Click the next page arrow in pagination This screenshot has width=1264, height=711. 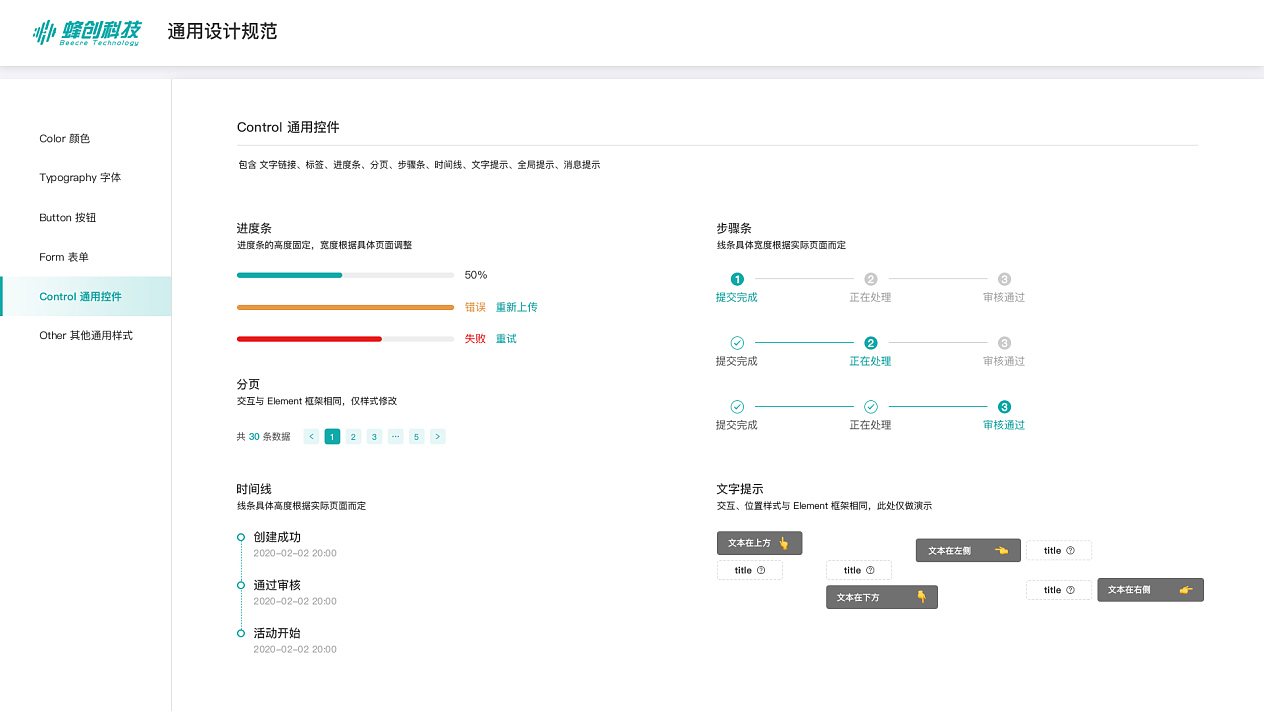[x=437, y=436]
